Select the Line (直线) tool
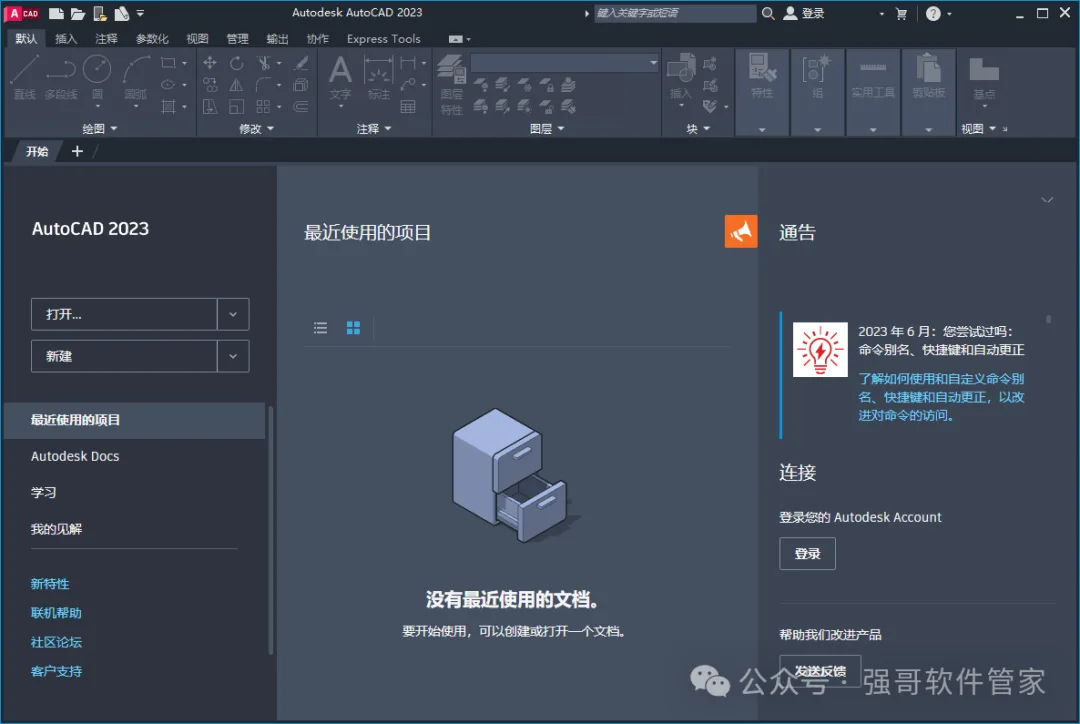This screenshot has width=1080, height=724. pyautogui.click(x=24, y=77)
